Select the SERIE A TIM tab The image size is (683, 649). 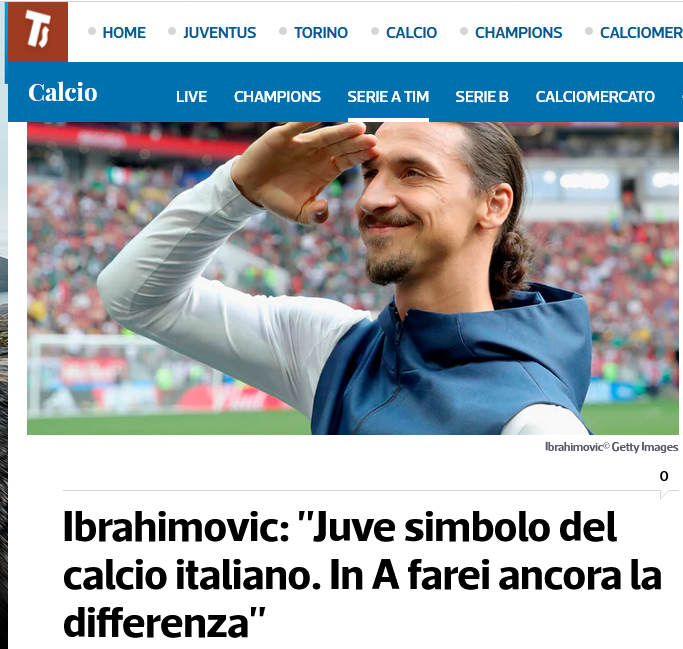pyautogui.click(x=388, y=97)
